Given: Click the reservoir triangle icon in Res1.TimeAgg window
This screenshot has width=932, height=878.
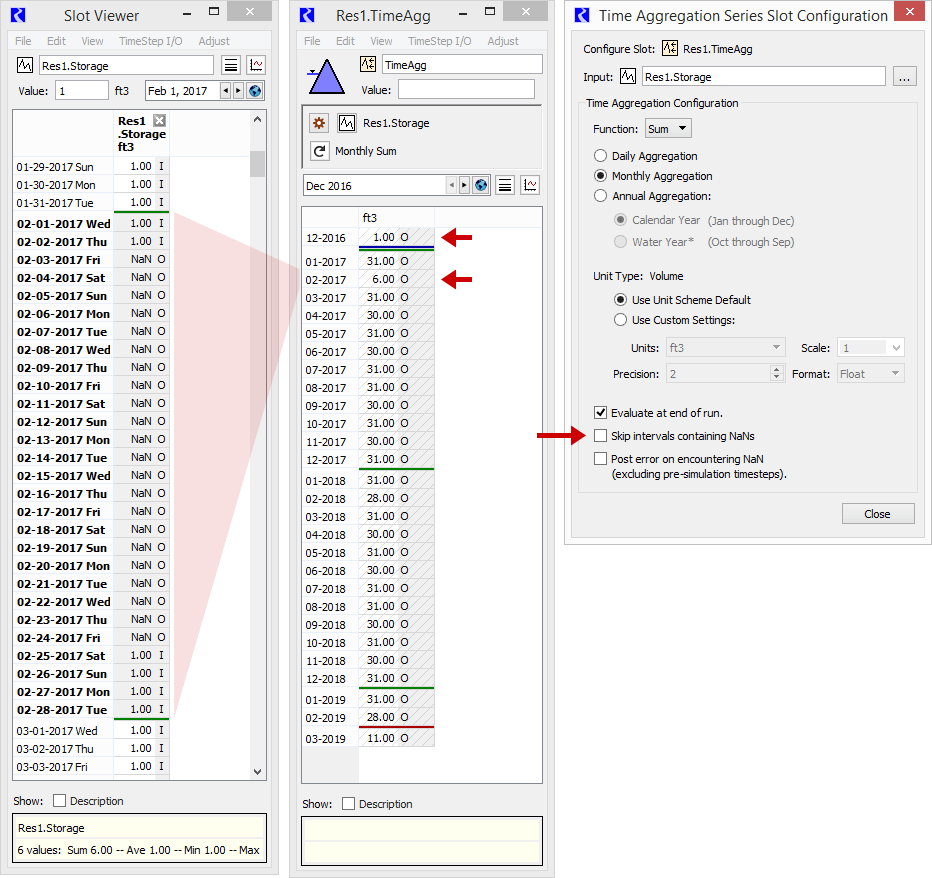Looking at the screenshot, I should coord(326,77).
